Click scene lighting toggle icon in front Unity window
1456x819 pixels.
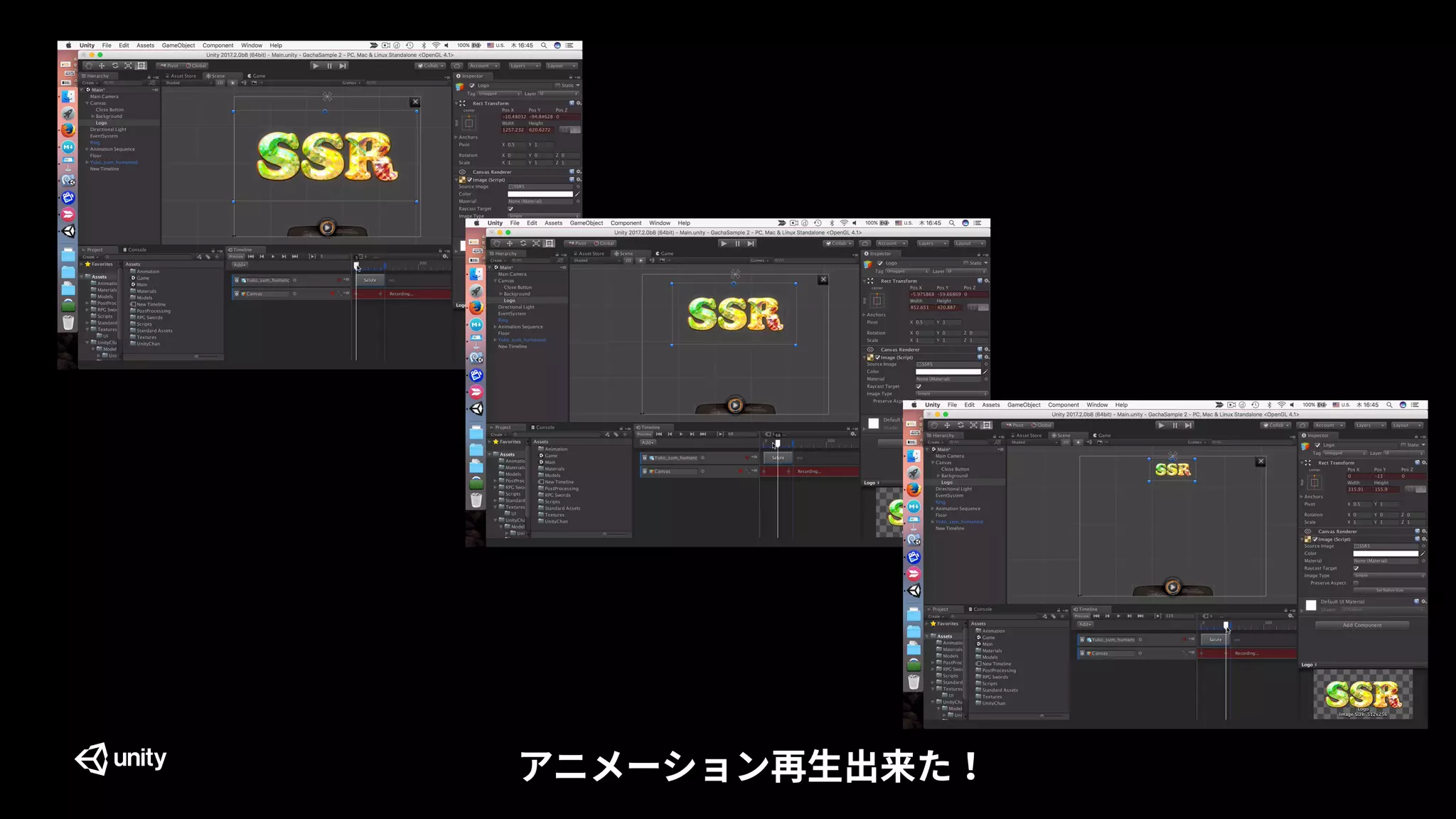click(x=1078, y=442)
